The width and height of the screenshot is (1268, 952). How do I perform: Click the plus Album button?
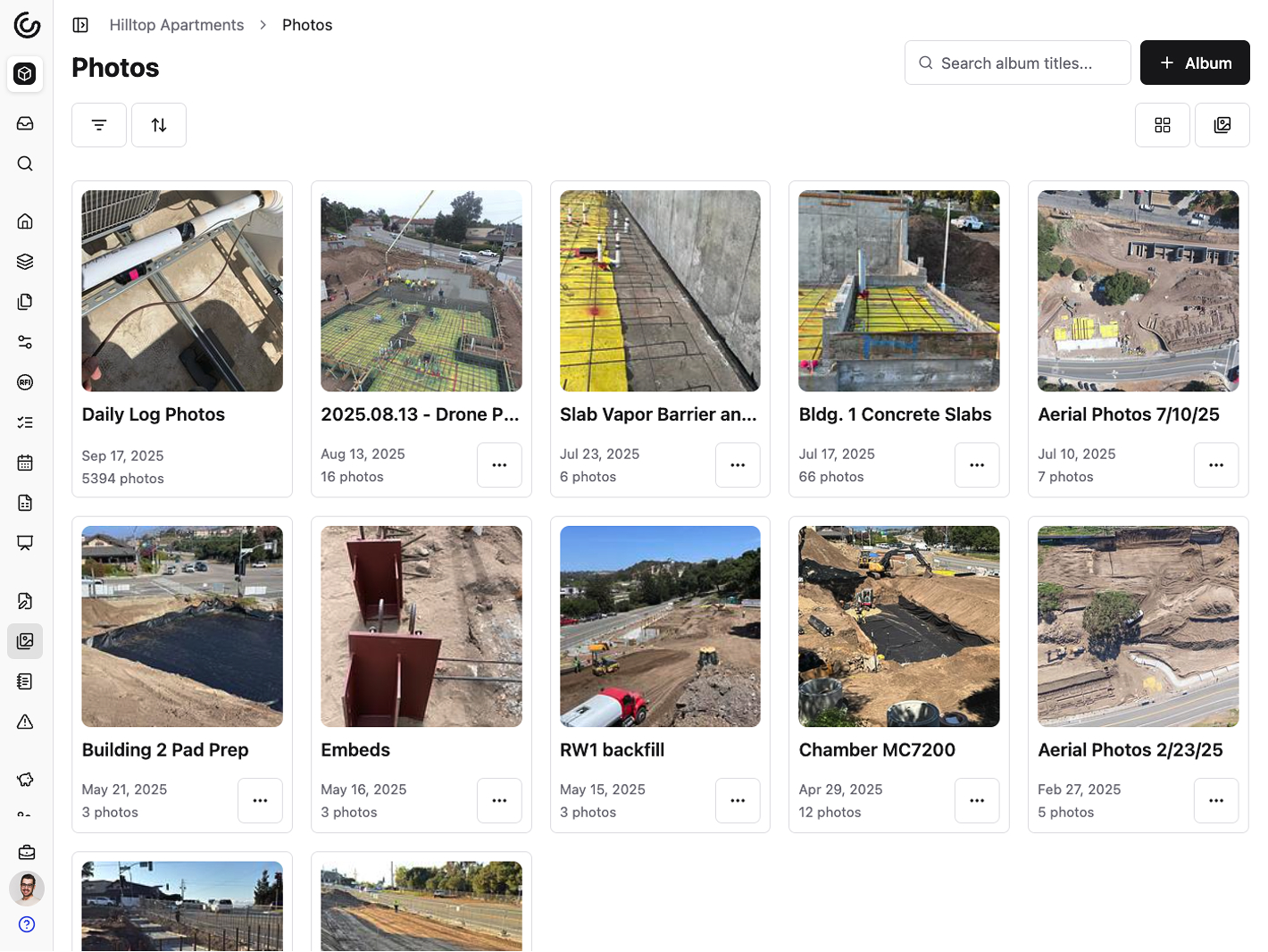click(1195, 63)
